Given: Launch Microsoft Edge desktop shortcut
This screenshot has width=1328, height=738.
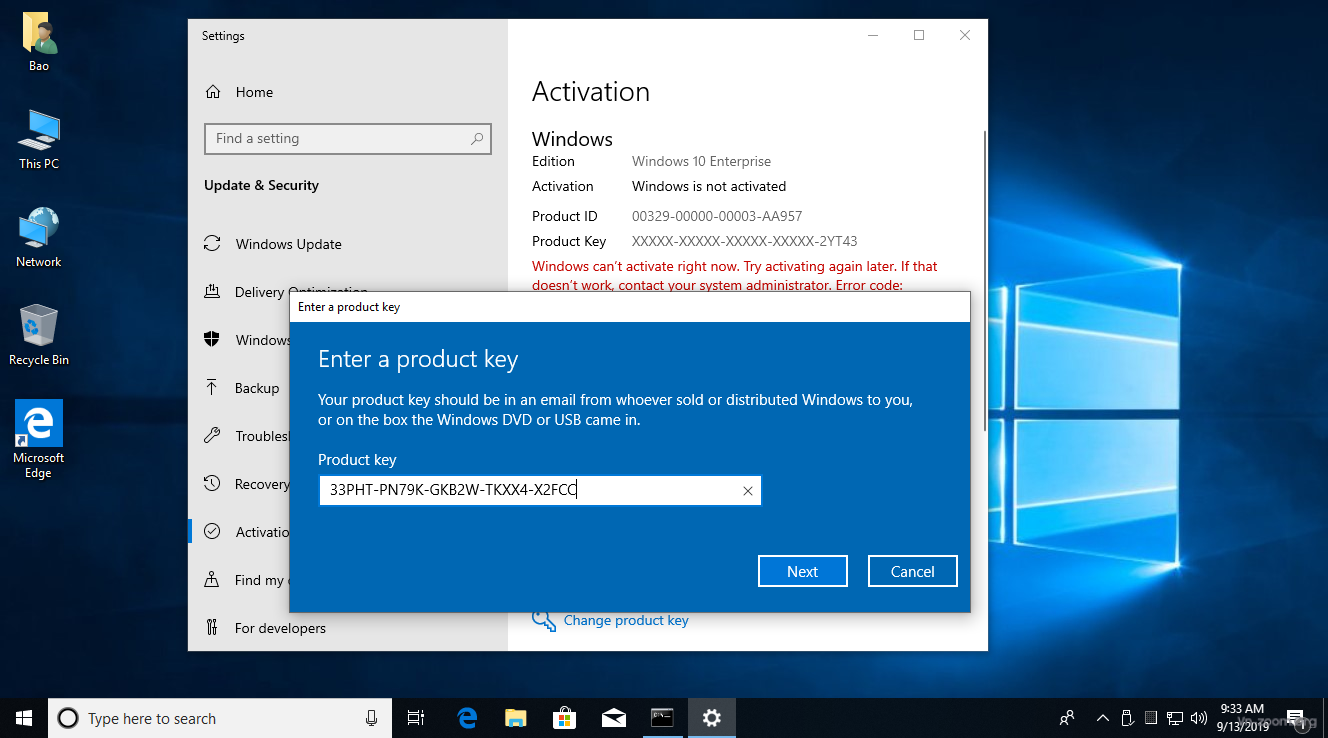Looking at the screenshot, I should pos(39,440).
